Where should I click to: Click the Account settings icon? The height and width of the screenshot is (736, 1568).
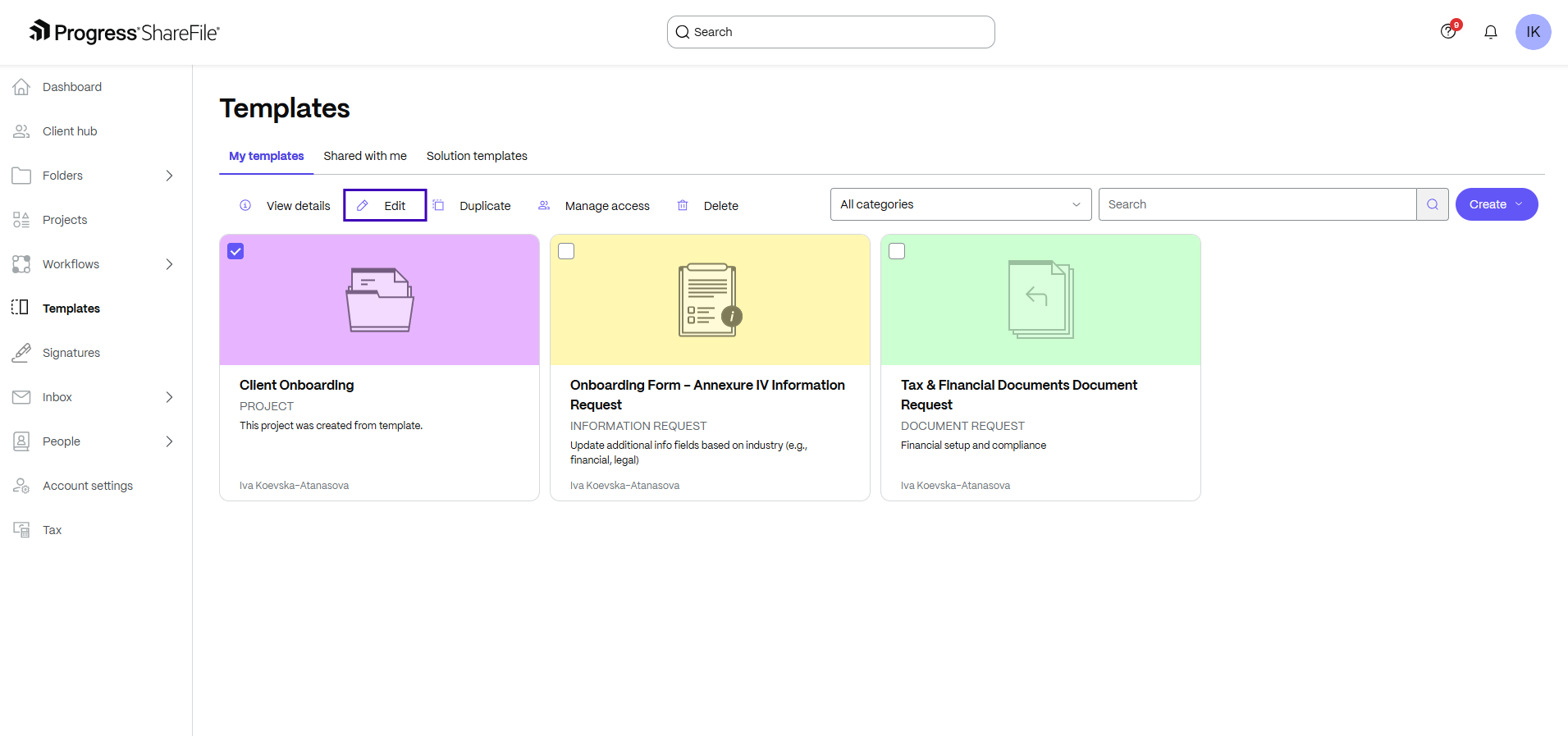tap(21, 486)
